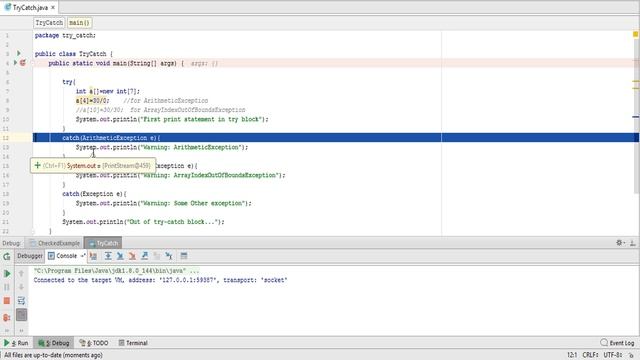
Task: Click 'Warning: ArithmeticException' println line
Action: click(x=162, y=147)
